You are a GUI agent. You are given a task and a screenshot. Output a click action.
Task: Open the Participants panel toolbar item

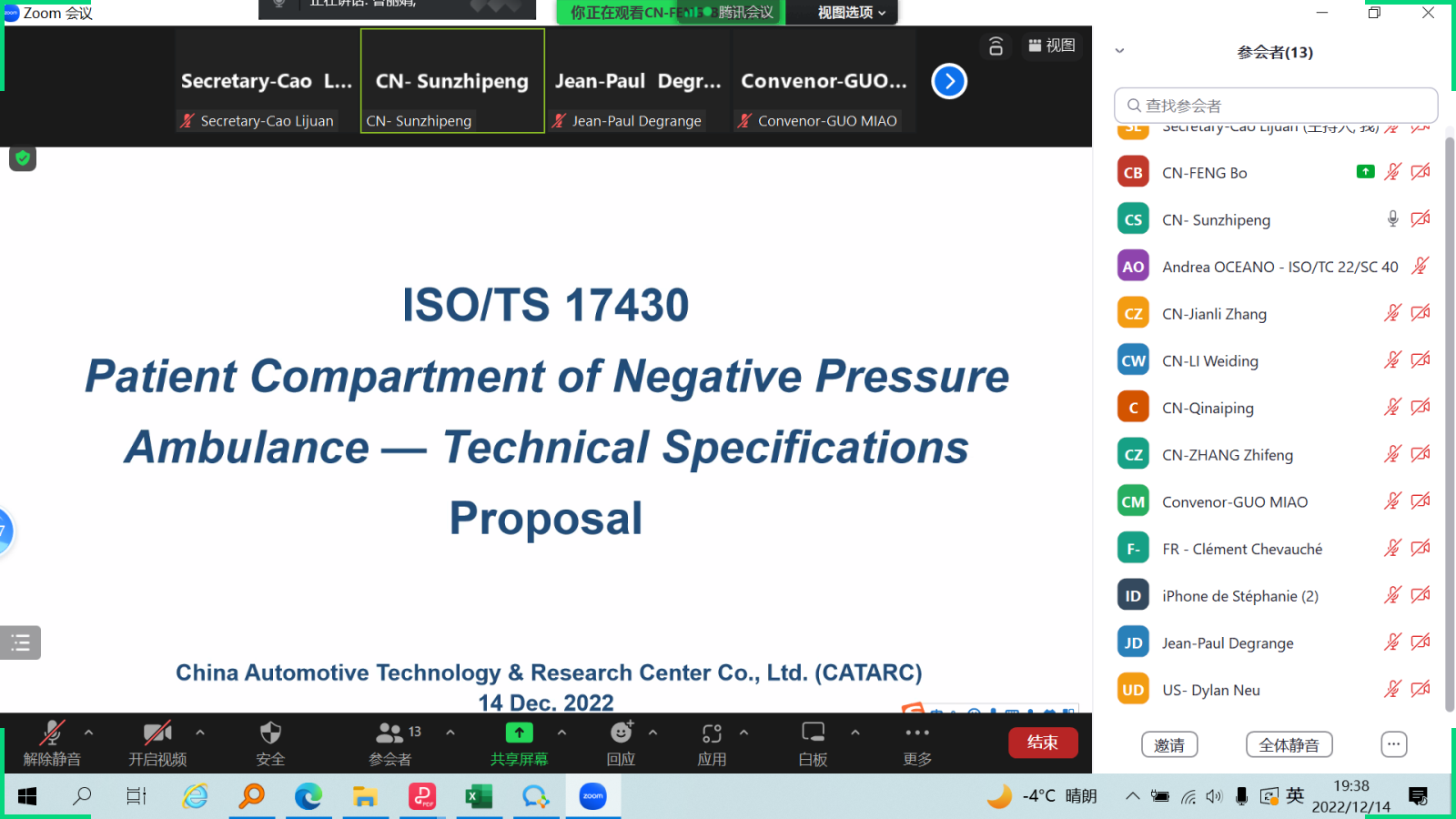390,733
